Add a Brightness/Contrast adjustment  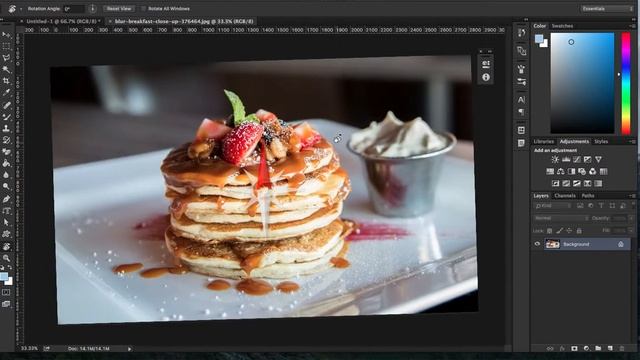[555, 160]
